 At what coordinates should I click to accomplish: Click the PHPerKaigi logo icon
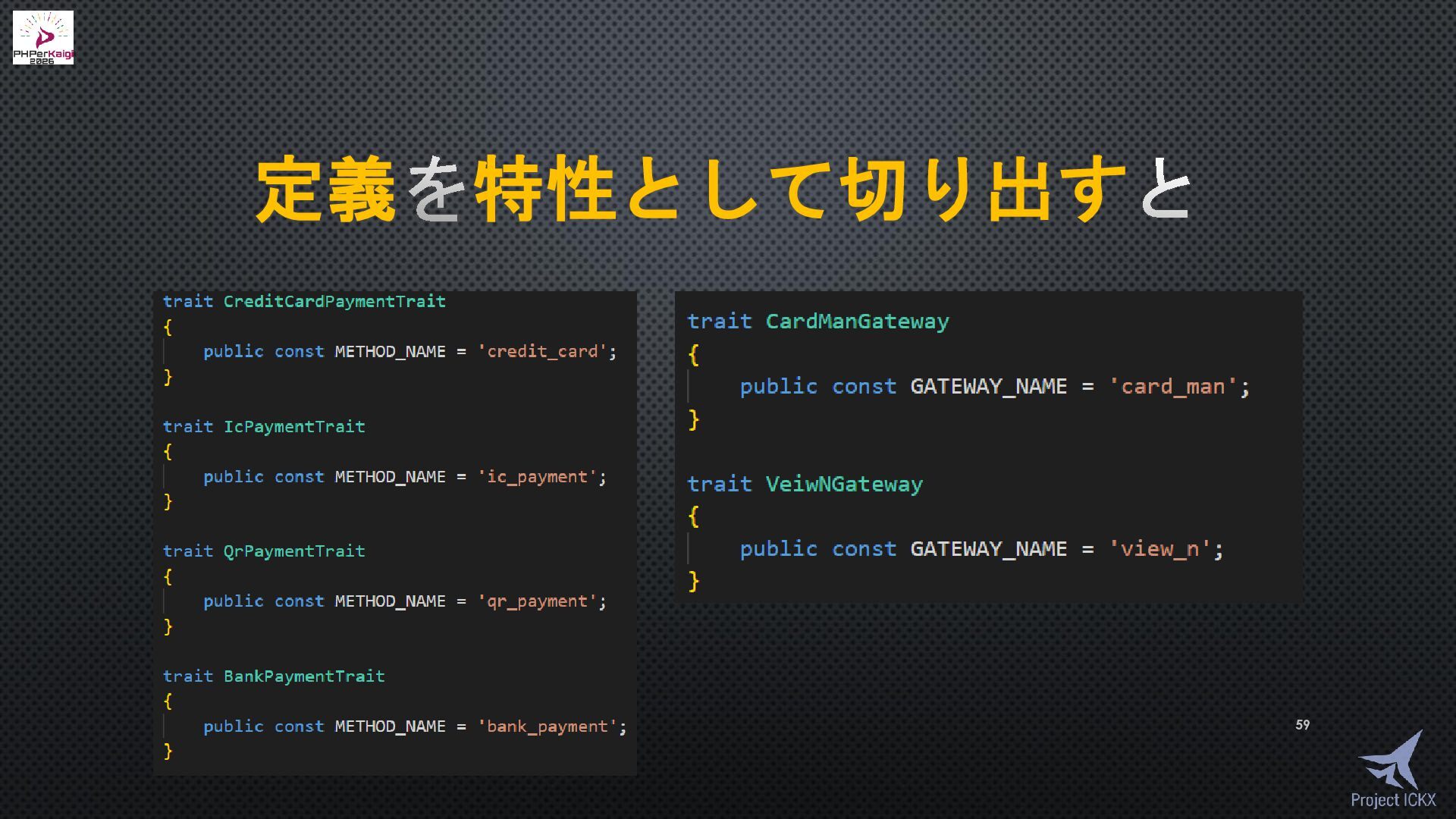[43, 37]
